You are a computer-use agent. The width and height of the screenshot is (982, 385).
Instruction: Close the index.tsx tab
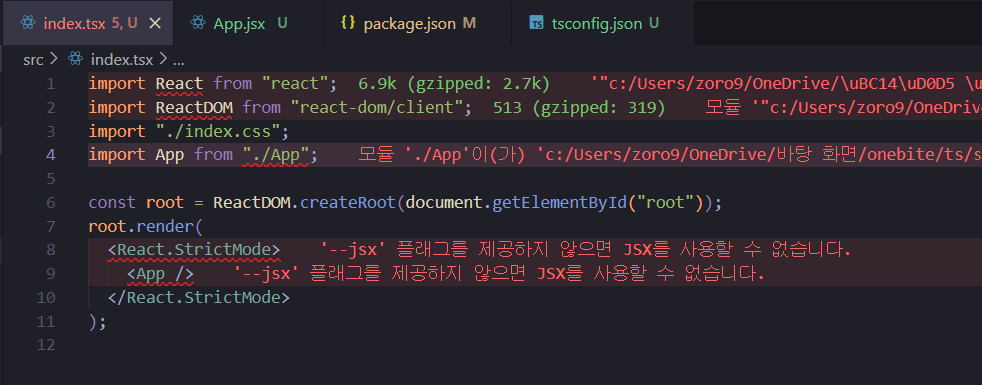click(155, 23)
